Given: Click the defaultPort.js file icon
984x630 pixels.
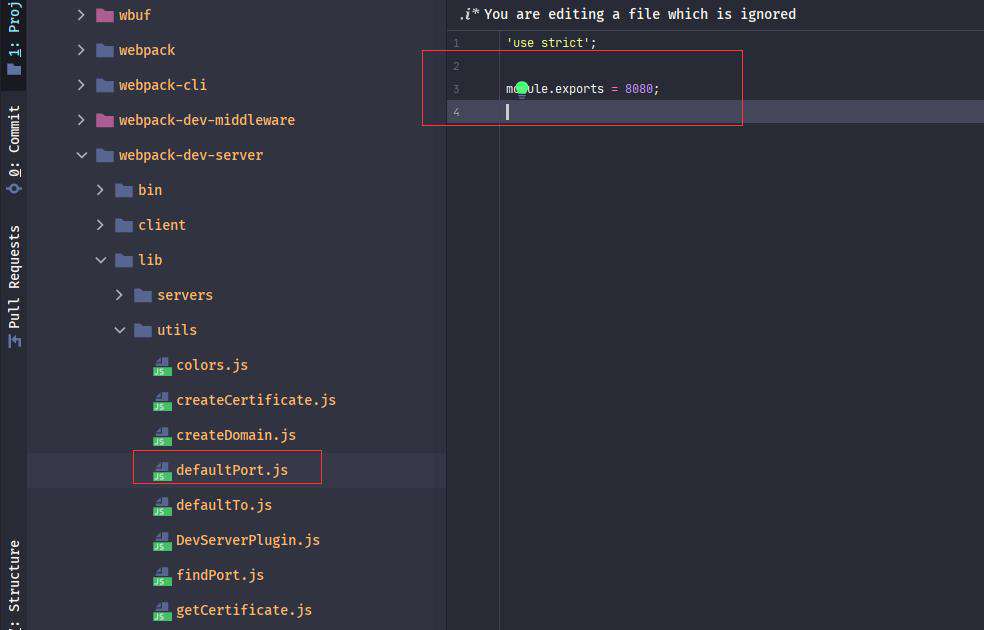Looking at the screenshot, I should pos(163,471).
